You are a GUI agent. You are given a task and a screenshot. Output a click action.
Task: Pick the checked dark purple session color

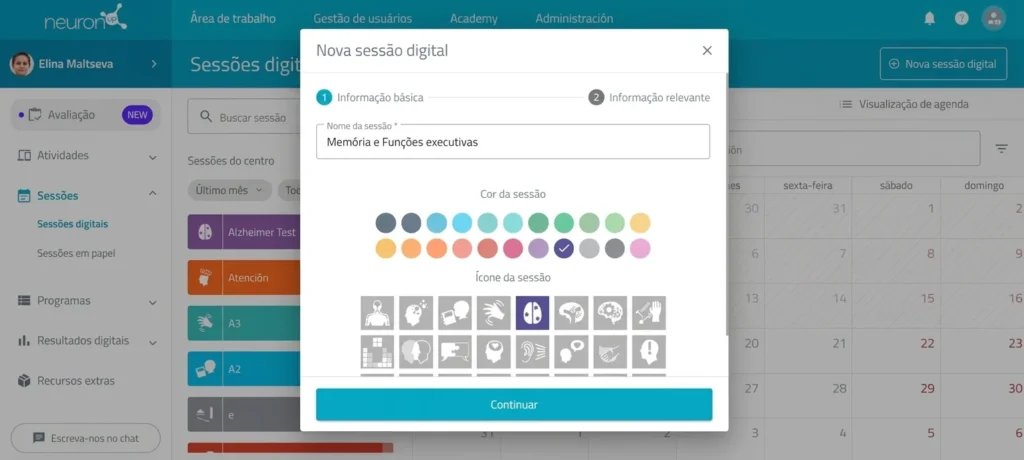(x=564, y=248)
